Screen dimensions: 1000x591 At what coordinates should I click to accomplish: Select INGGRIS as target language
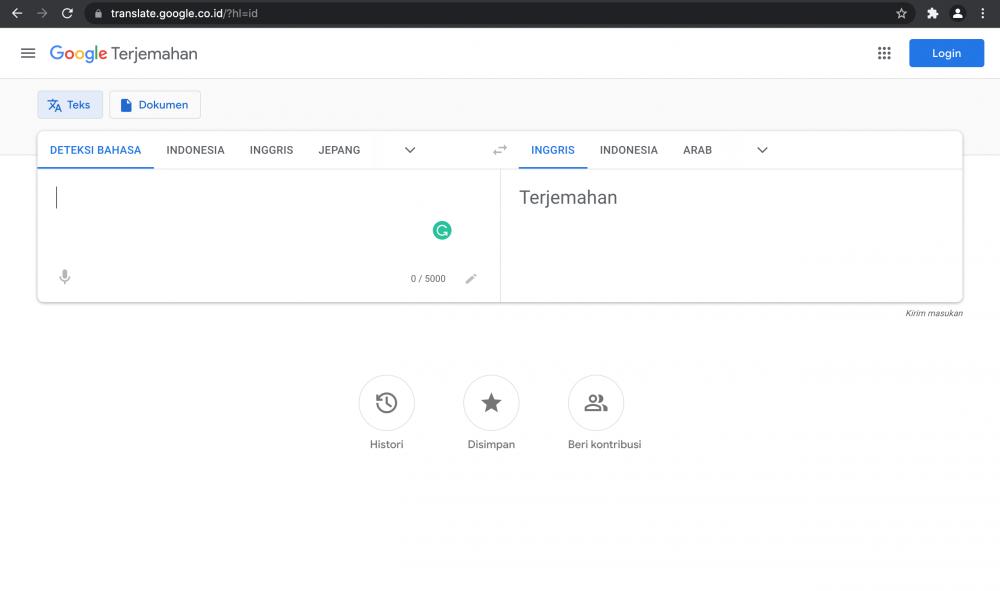(553, 150)
